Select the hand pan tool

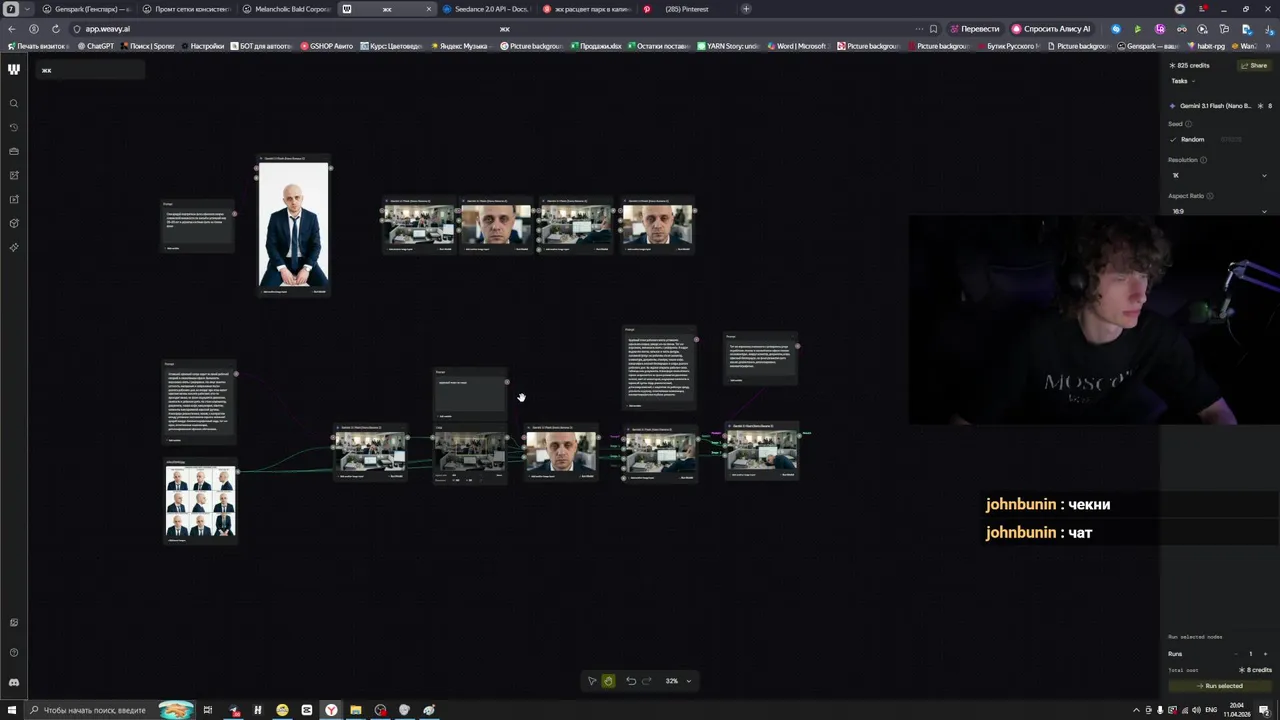[608, 681]
